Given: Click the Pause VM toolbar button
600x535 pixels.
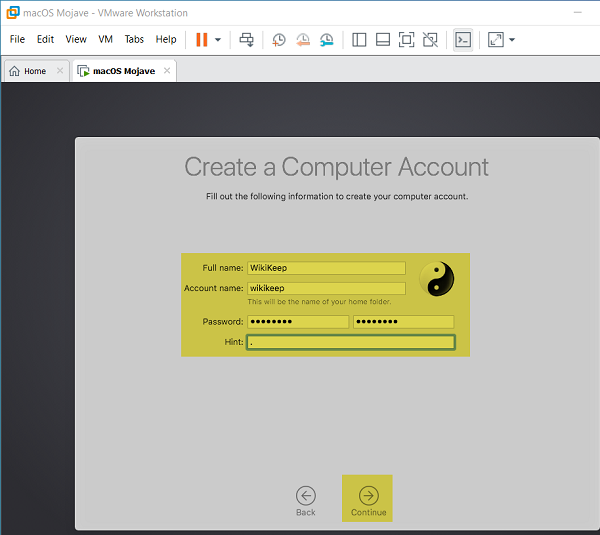Looking at the screenshot, I should click(x=202, y=40).
